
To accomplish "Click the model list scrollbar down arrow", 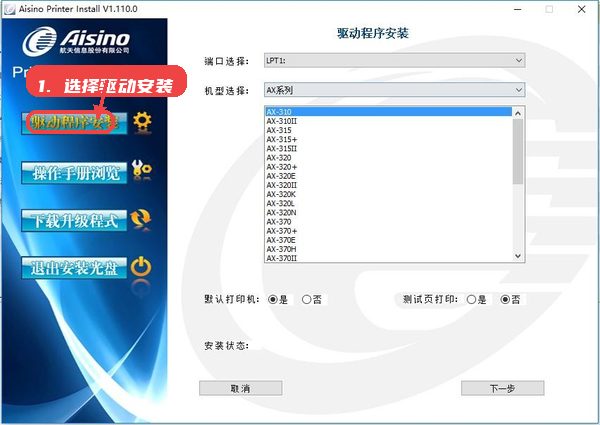I will click(518, 256).
